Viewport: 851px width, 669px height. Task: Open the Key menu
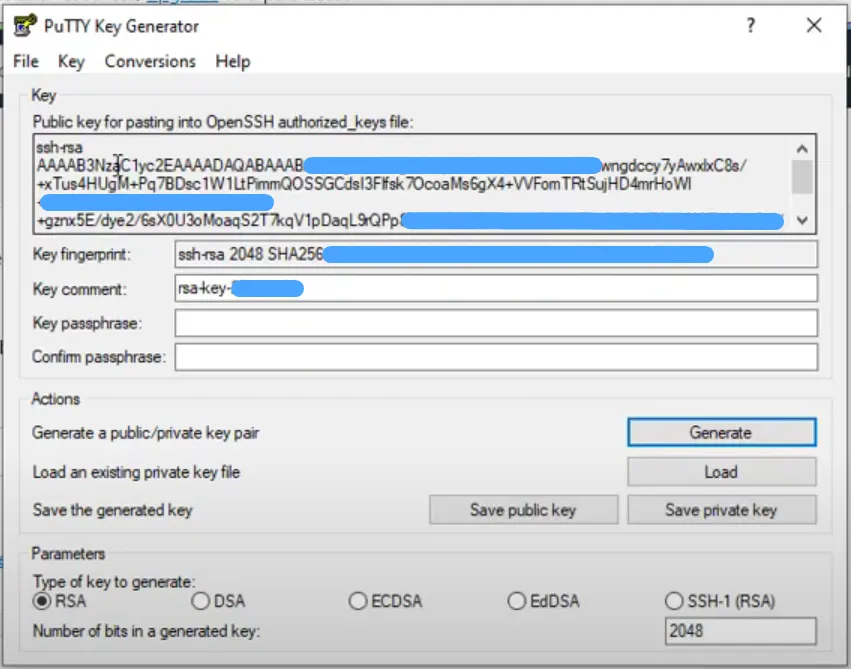70,61
